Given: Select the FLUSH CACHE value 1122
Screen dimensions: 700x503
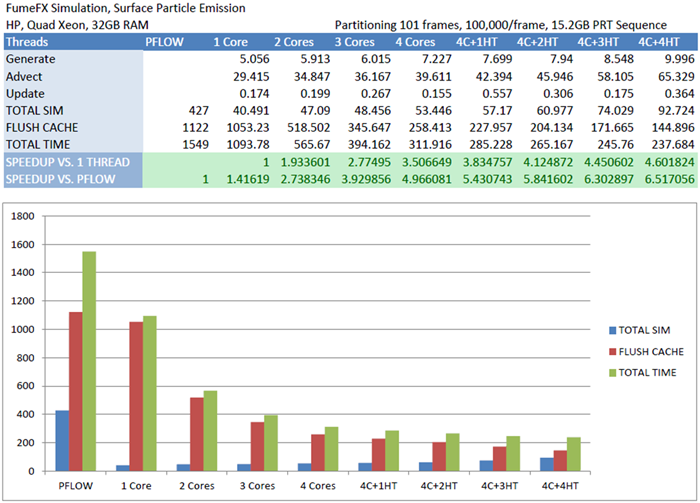Looking at the screenshot, I should (196, 128).
